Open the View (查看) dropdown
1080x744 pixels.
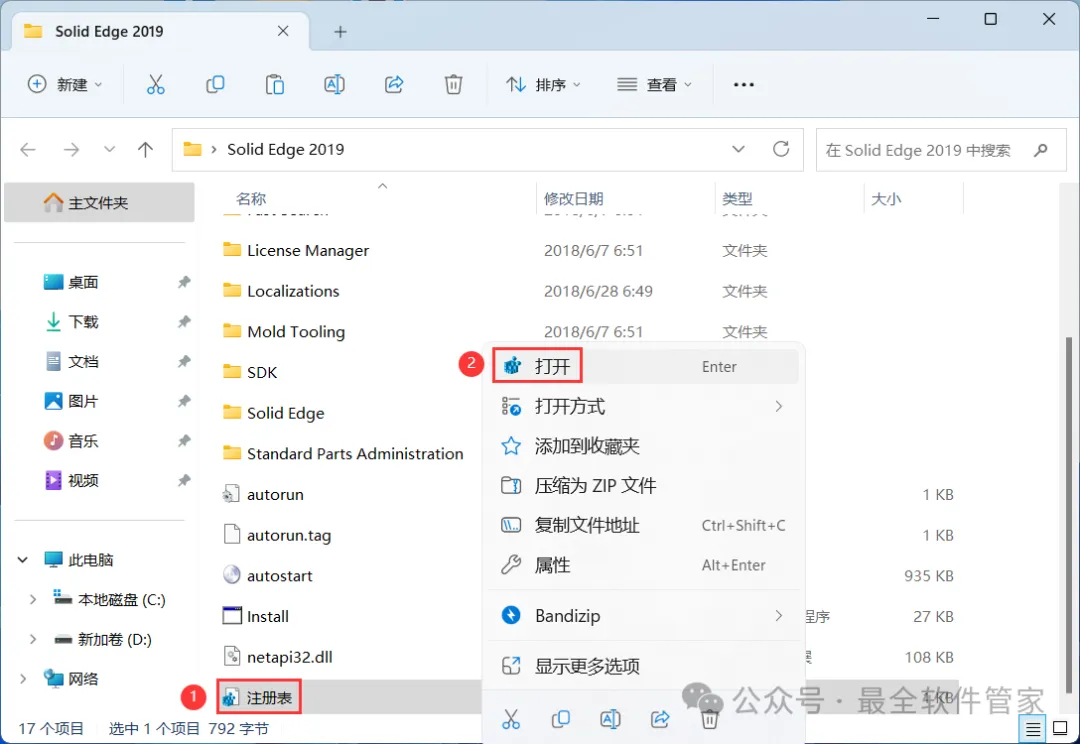tap(654, 85)
